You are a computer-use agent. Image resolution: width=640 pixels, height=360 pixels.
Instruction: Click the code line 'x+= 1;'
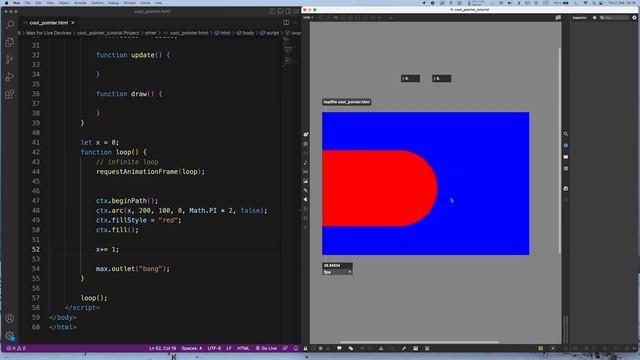click(107, 249)
